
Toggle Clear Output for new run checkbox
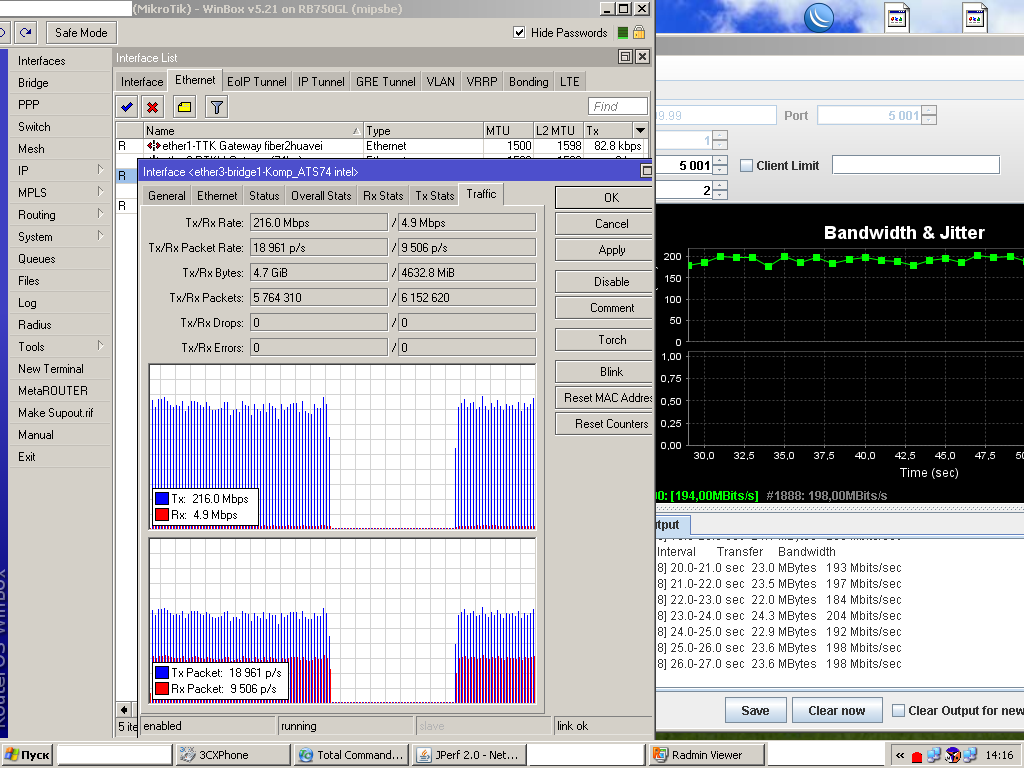pos(899,711)
